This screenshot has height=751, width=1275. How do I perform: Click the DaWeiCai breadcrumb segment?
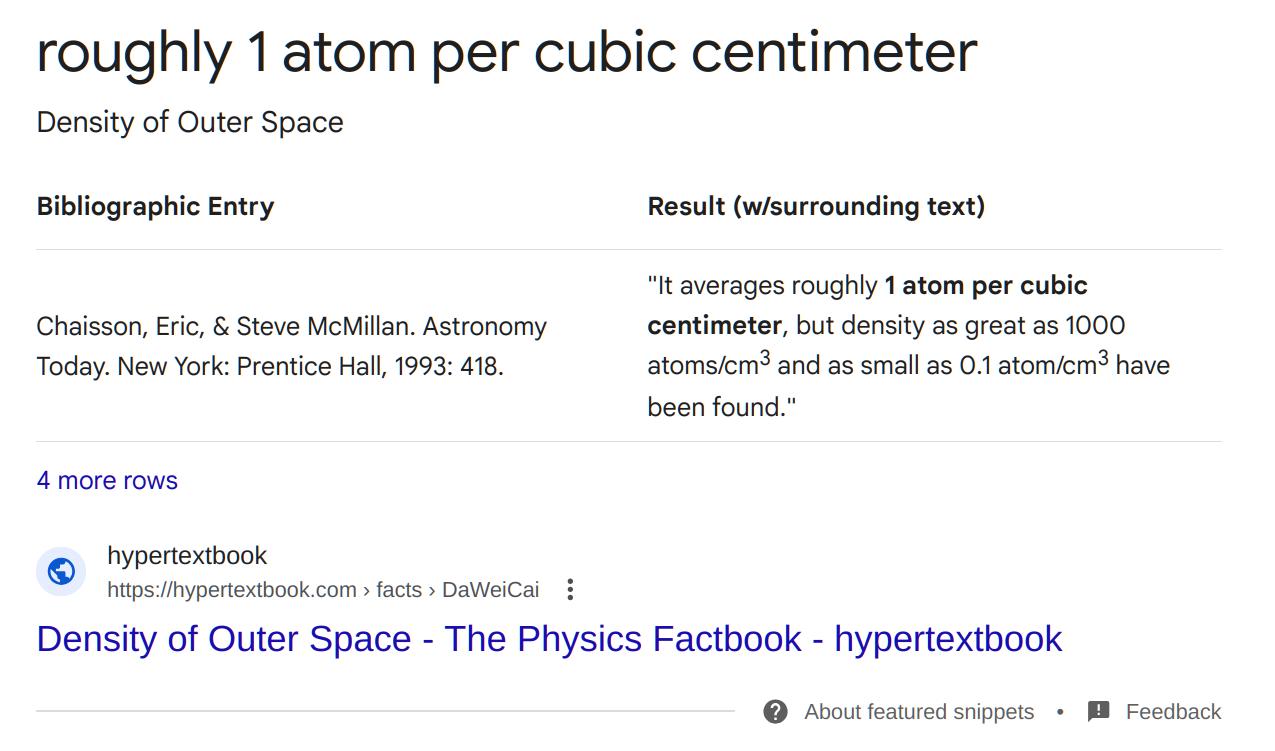click(490, 590)
